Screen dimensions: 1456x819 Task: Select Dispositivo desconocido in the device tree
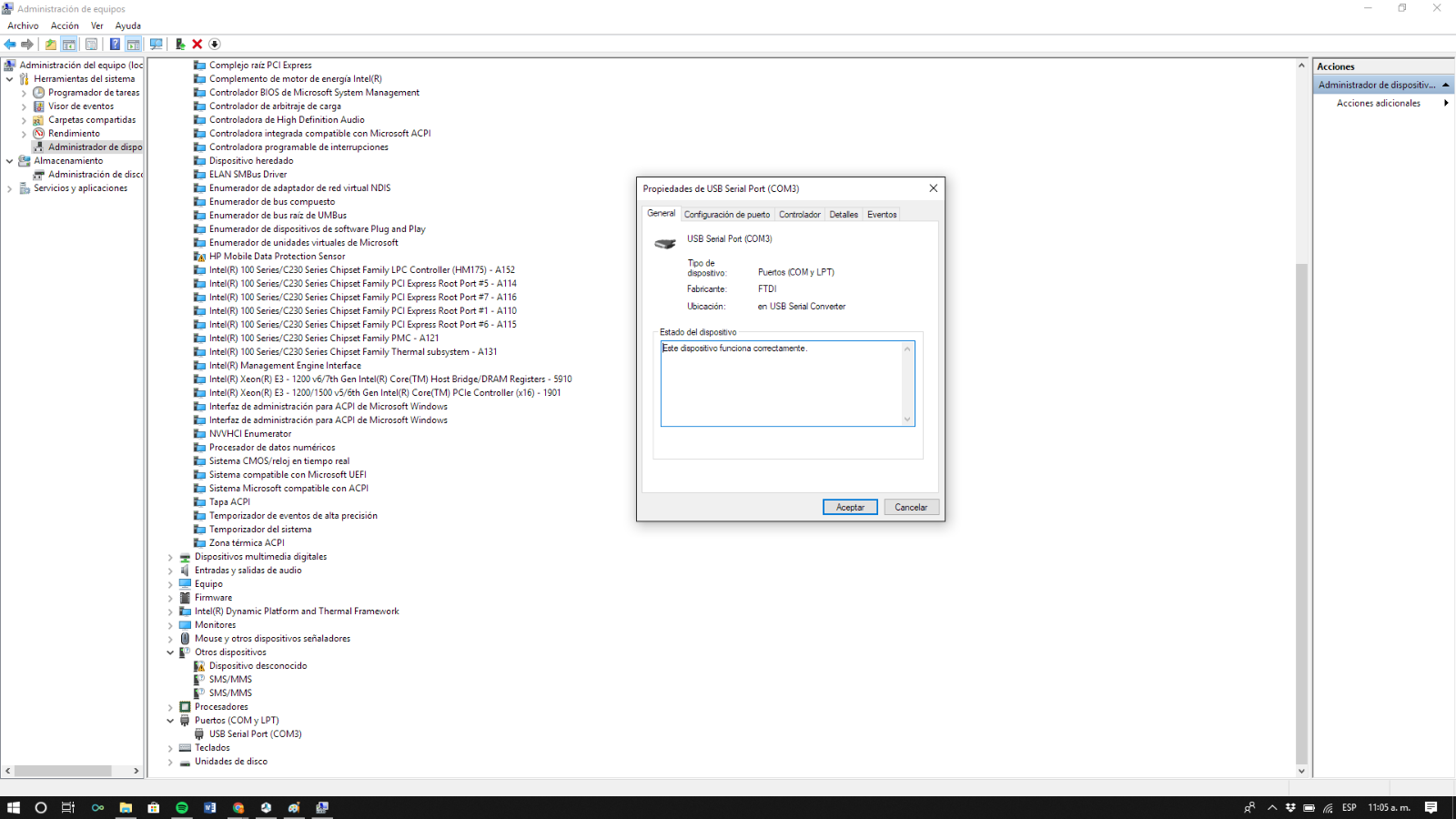click(x=258, y=666)
